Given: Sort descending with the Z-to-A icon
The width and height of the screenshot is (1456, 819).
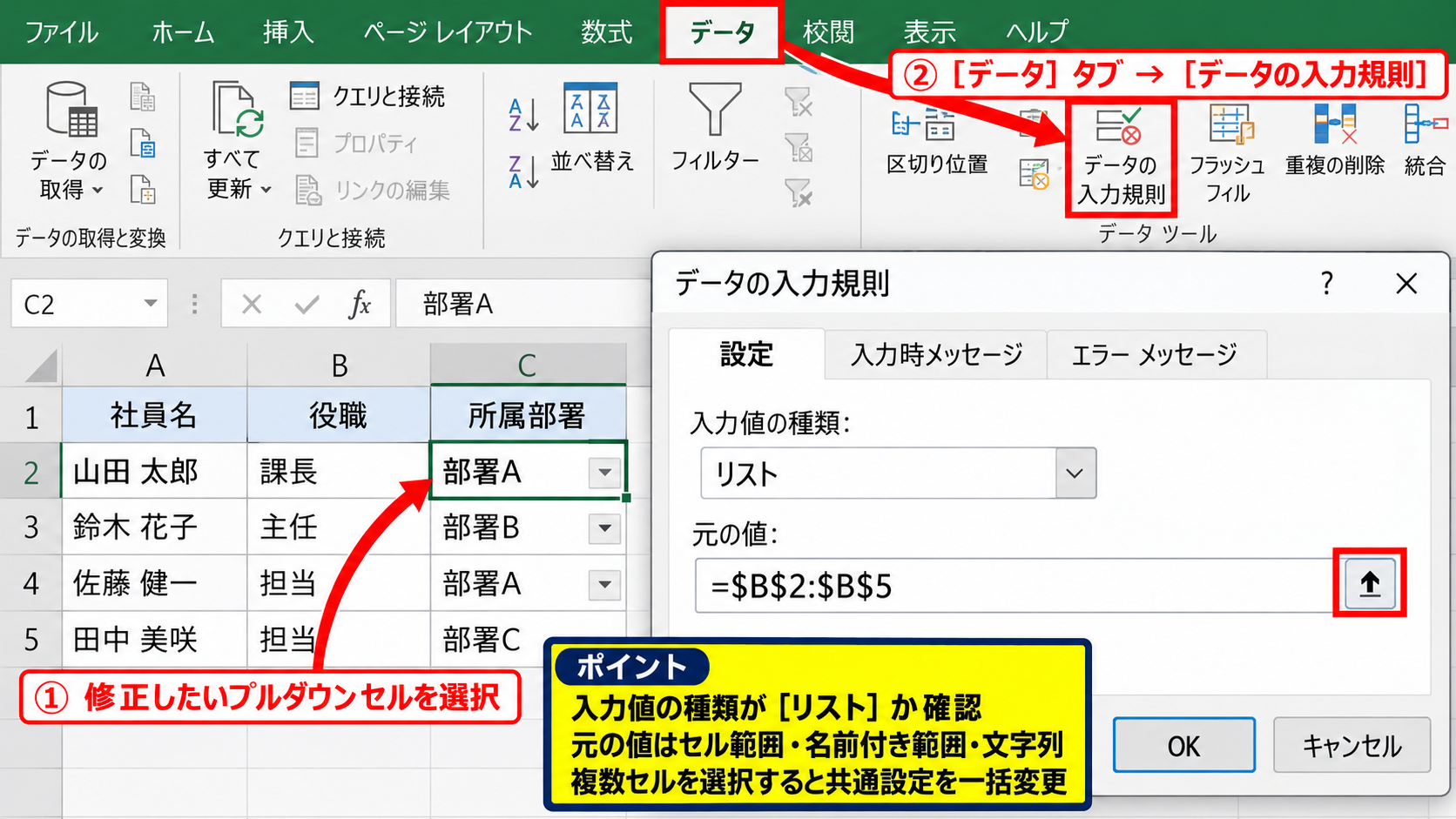Looking at the screenshot, I should (523, 171).
